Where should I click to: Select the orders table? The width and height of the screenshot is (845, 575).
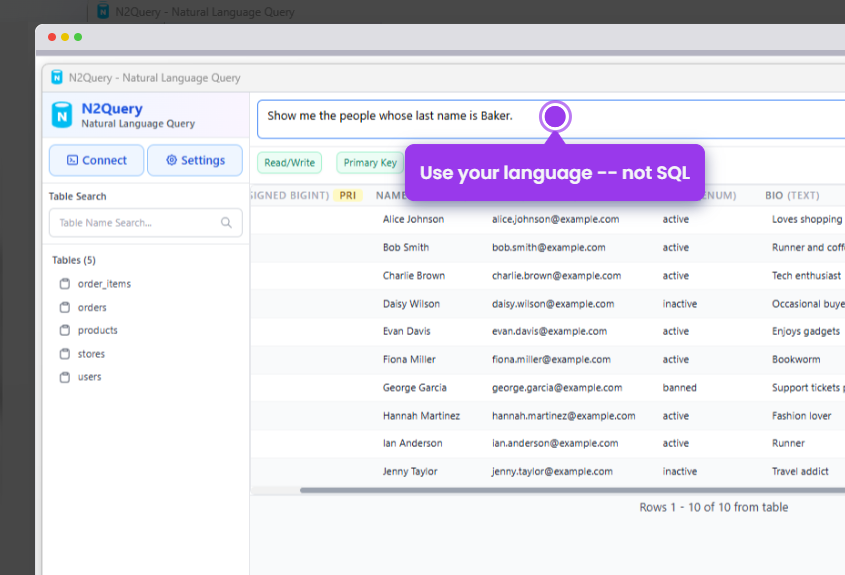pyautogui.click(x=92, y=307)
